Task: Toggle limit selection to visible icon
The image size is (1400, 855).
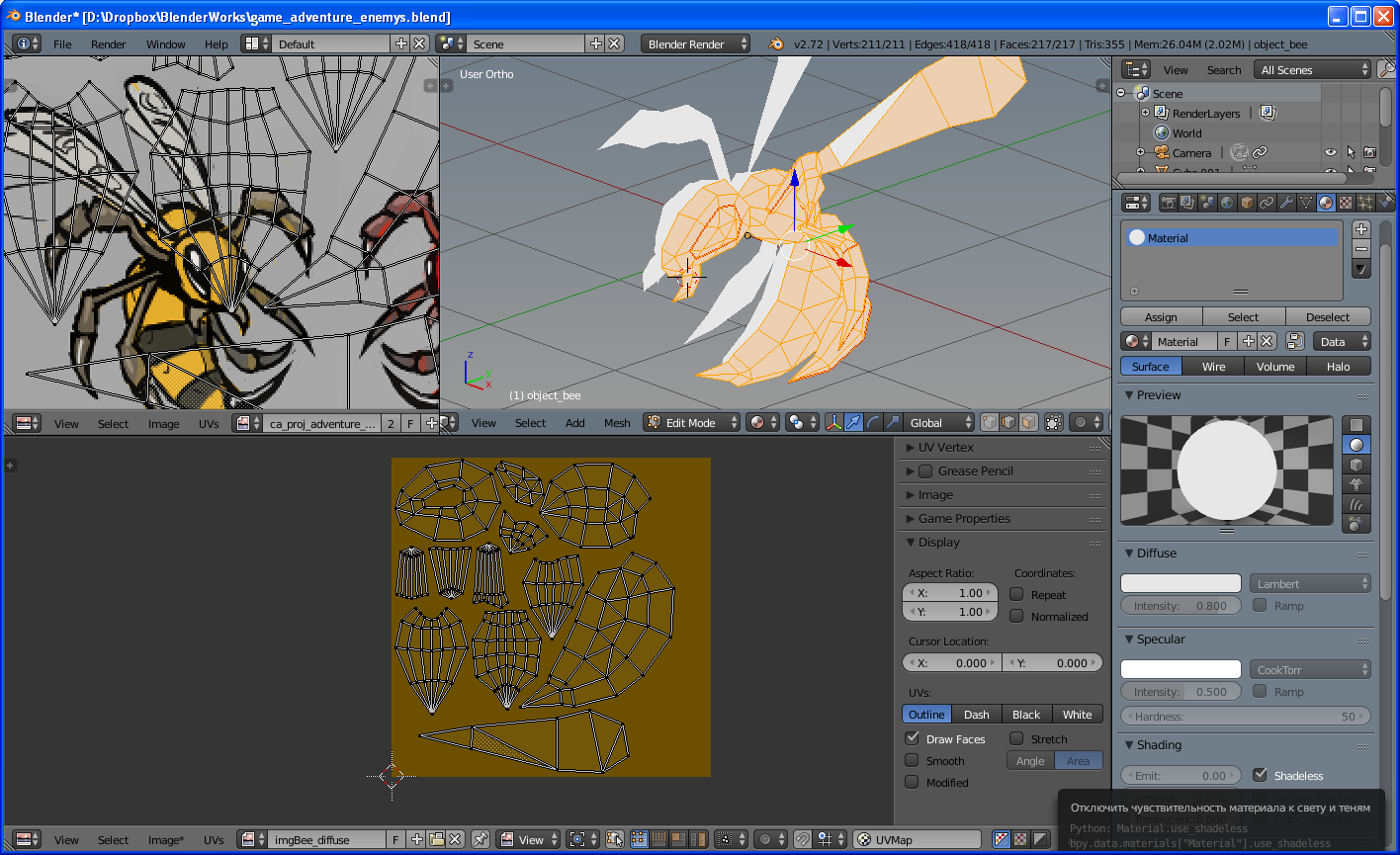Action: click(x=1054, y=422)
